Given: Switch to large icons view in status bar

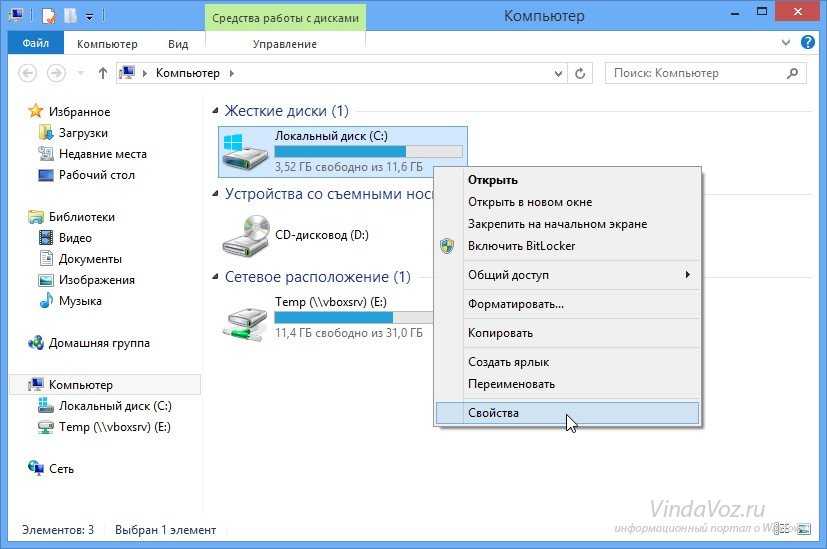Looking at the screenshot, I should pyautogui.click(x=804, y=528).
